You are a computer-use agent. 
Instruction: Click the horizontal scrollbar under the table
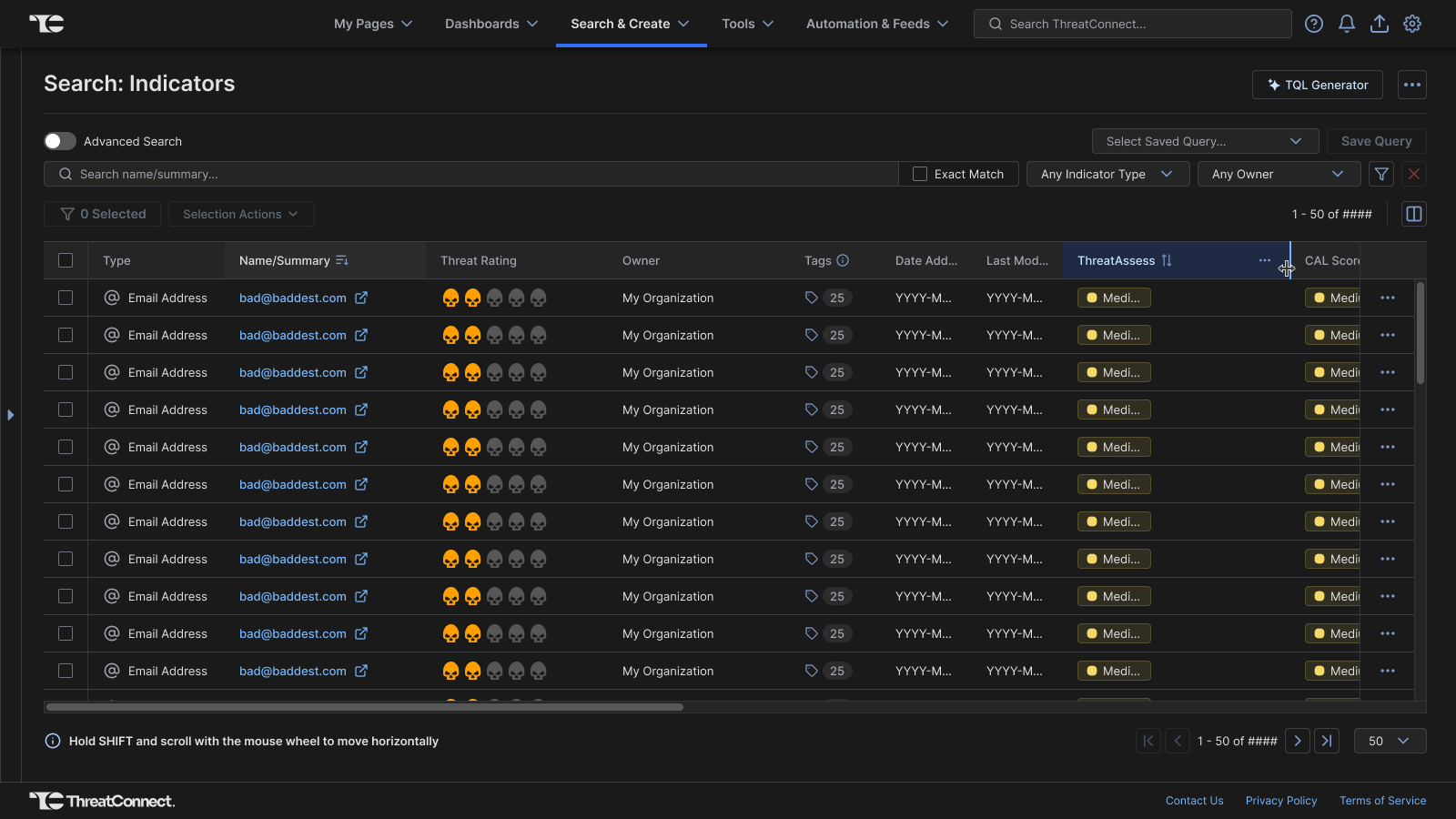click(364, 707)
